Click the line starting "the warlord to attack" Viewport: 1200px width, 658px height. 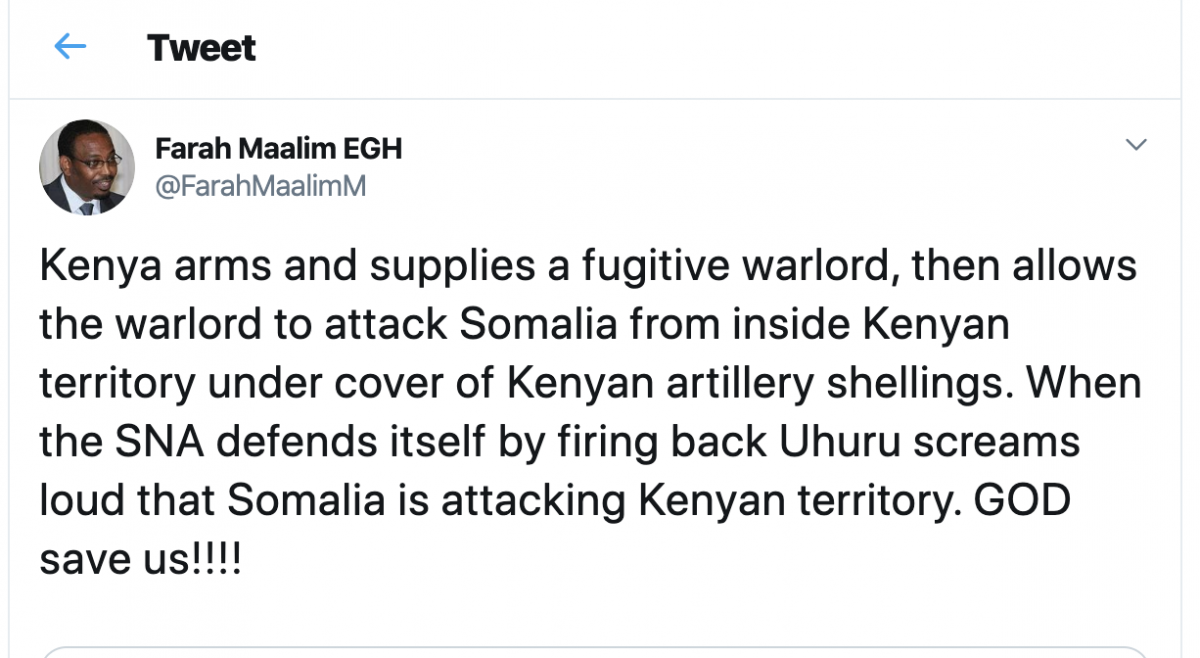pyautogui.click(x=524, y=326)
